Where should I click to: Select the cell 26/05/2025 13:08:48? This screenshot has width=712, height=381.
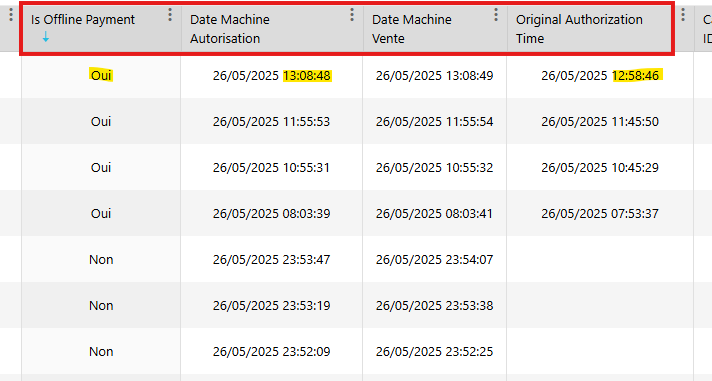(x=272, y=75)
